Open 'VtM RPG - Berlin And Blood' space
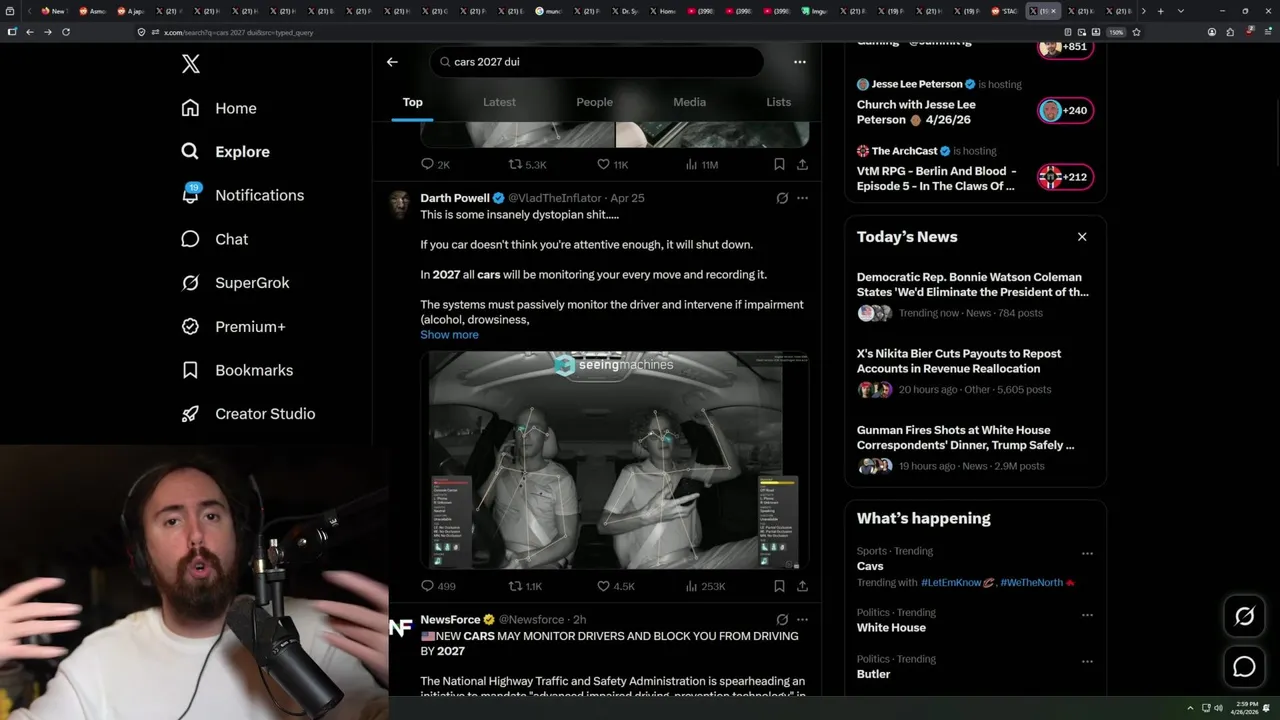This screenshot has height=720, width=1280. [x=936, y=178]
